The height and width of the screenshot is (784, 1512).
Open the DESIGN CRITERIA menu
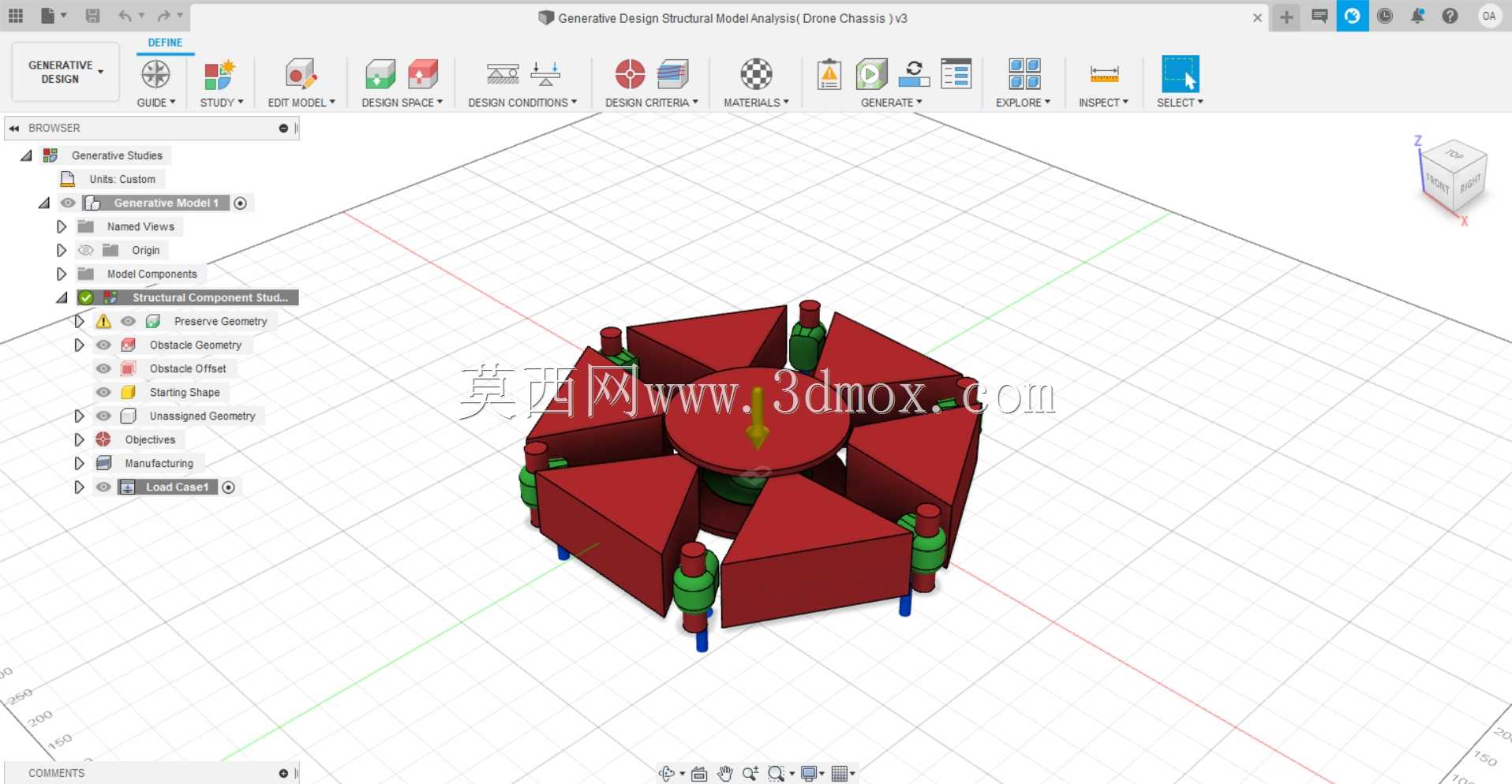click(x=652, y=103)
